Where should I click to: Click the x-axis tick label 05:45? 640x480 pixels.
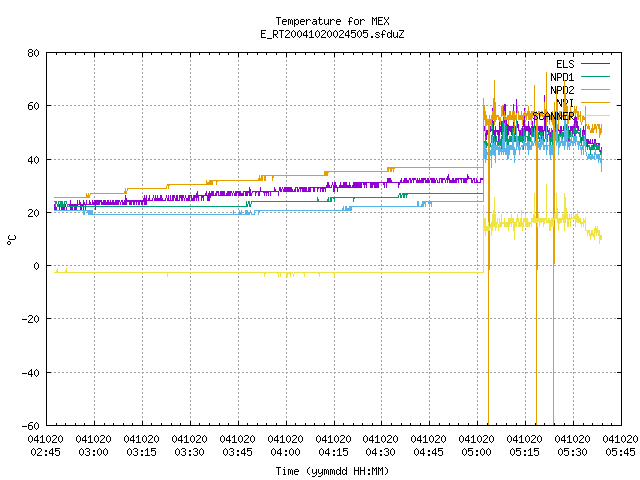click(x=620, y=452)
